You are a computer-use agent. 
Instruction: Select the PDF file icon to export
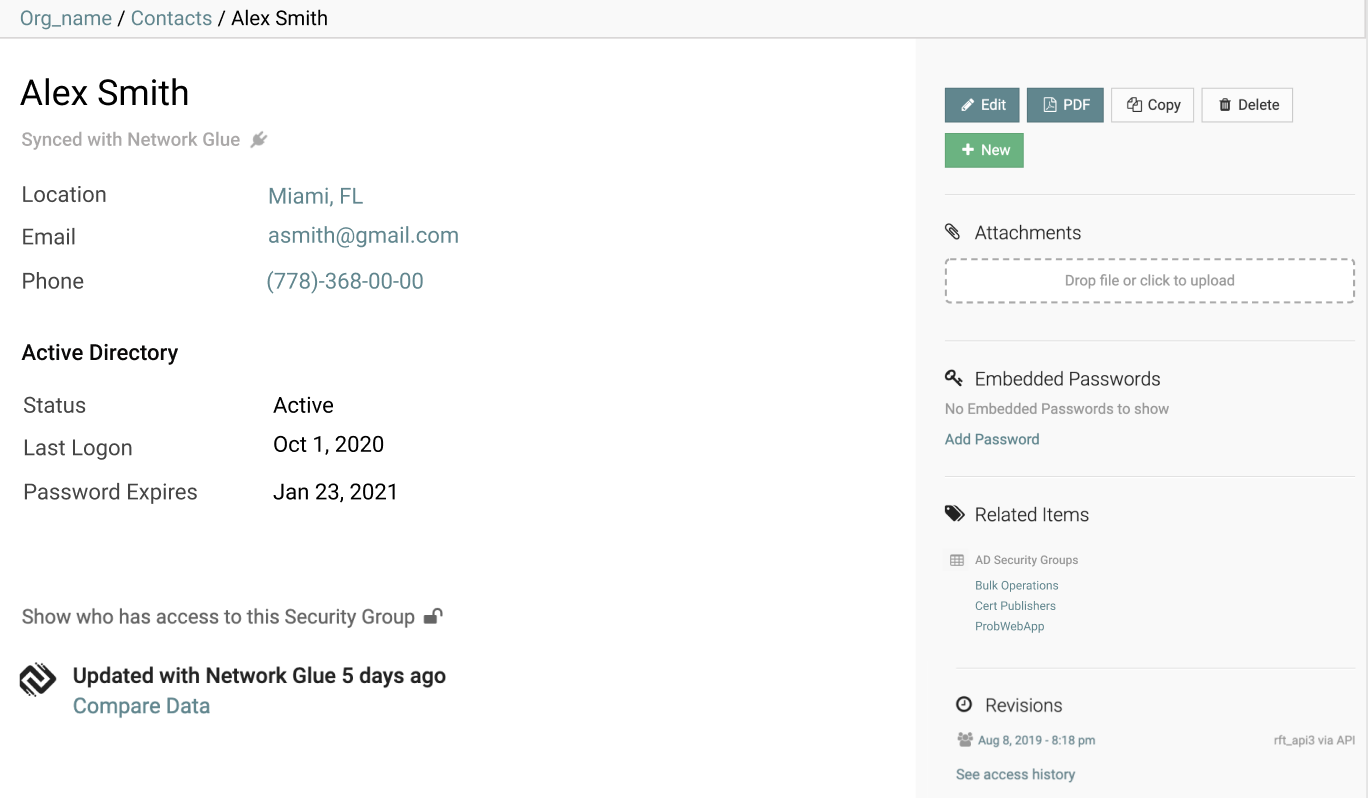pos(1050,104)
